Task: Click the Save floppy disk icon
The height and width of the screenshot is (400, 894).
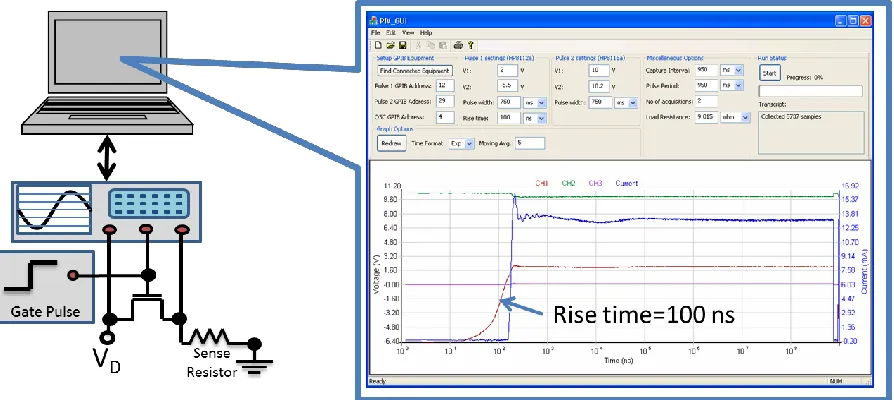Action: 402,45
